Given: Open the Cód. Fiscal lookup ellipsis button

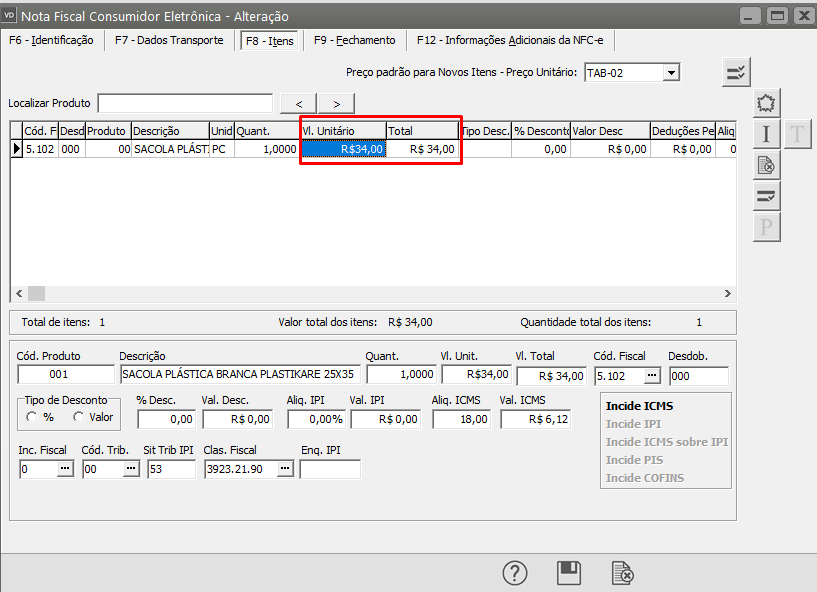Looking at the screenshot, I should (x=652, y=376).
